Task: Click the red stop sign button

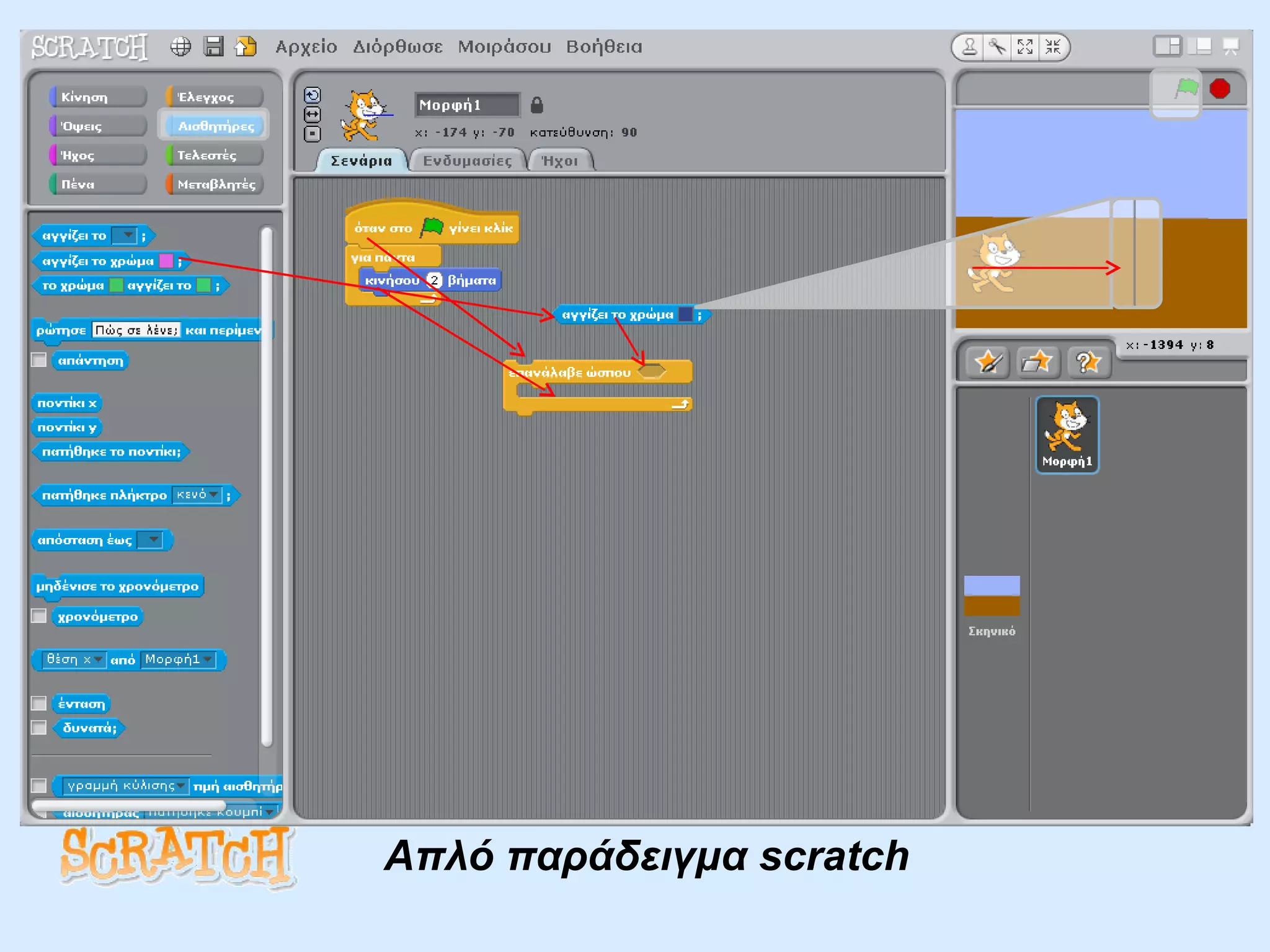Action: [1220, 89]
